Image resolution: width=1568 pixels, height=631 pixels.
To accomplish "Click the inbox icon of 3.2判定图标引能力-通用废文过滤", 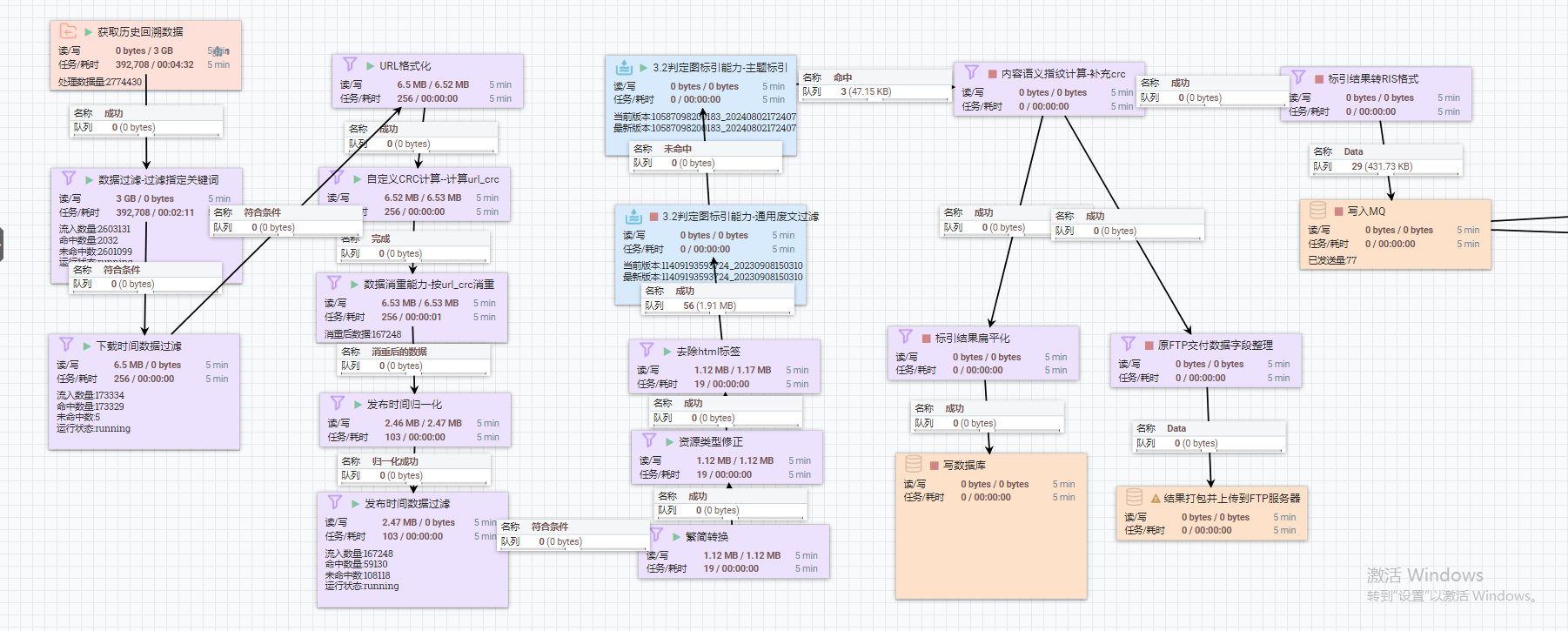I will tap(633, 216).
